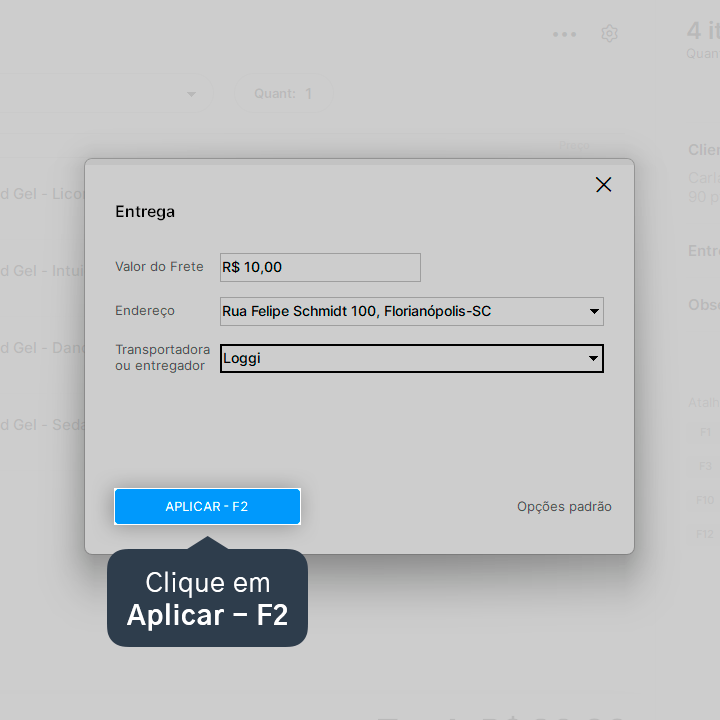Open the three-dots more options menu
This screenshot has width=720, height=720.
click(564, 34)
